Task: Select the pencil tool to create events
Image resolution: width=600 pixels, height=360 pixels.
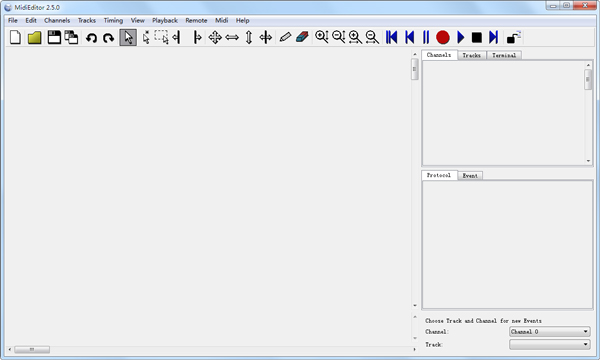Action: tap(285, 37)
